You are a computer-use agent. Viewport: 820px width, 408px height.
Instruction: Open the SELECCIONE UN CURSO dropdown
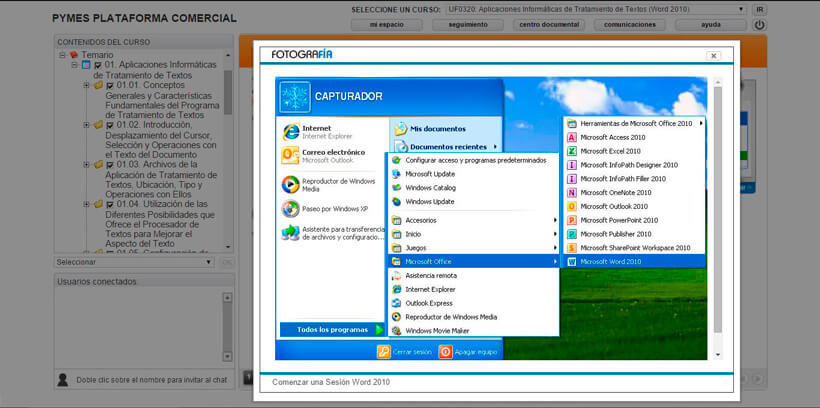597,9
